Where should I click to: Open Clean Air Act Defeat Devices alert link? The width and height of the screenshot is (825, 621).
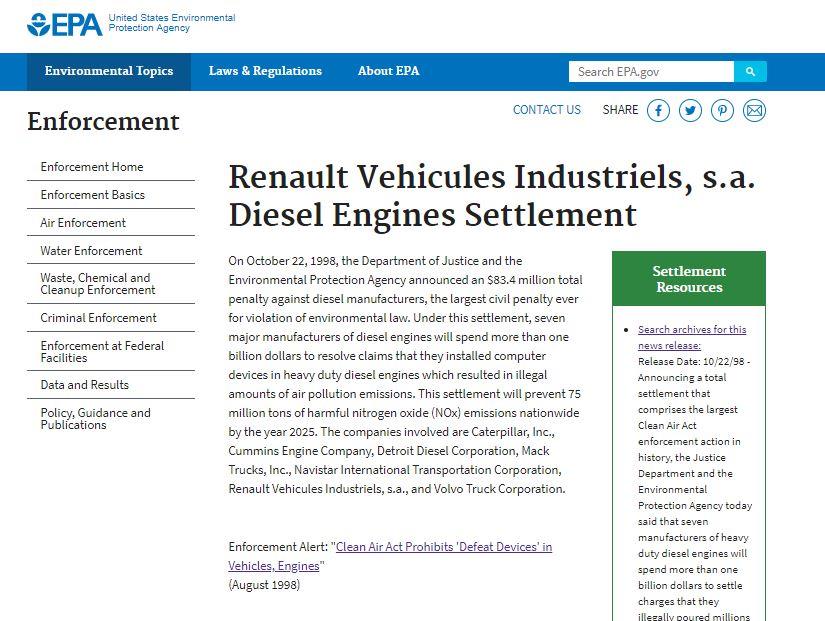(390, 556)
